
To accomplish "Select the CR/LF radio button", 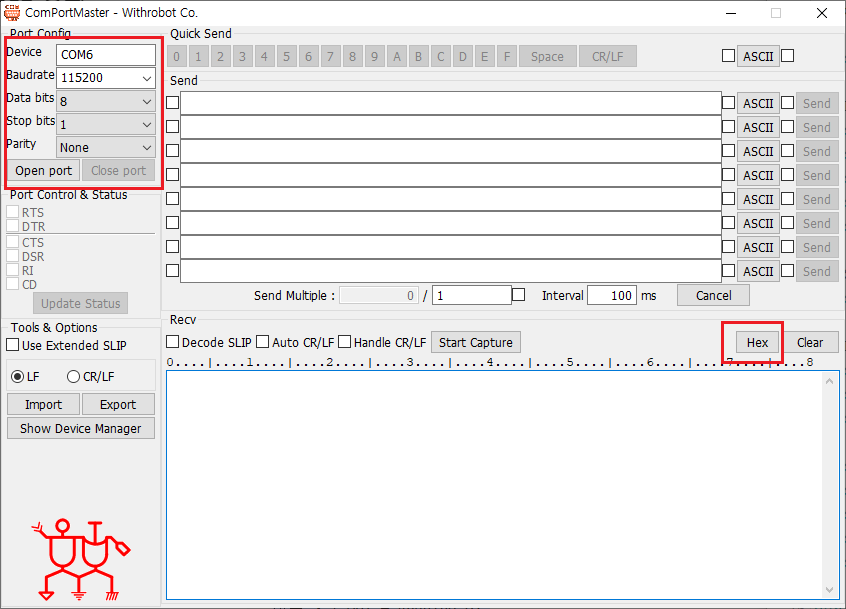I will tap(73, 377).
